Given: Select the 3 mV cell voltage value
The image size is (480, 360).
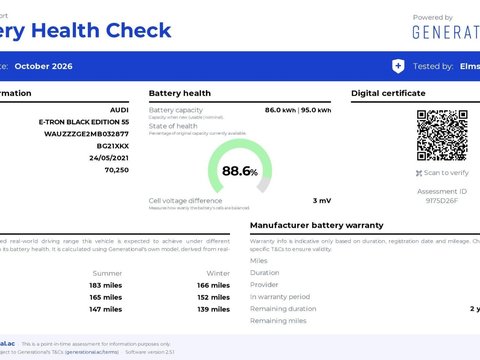Looking at the screenshot, I should point(322,201).
